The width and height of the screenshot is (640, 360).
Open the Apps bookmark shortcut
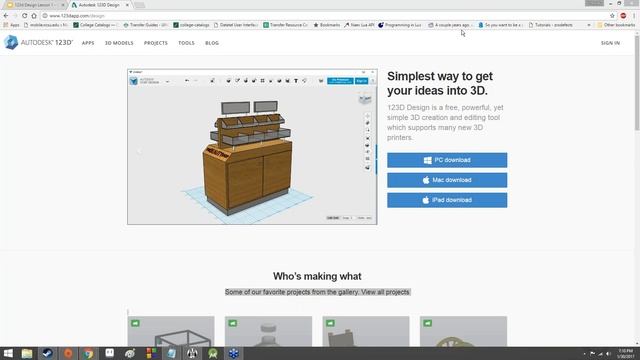click(11, 25)
